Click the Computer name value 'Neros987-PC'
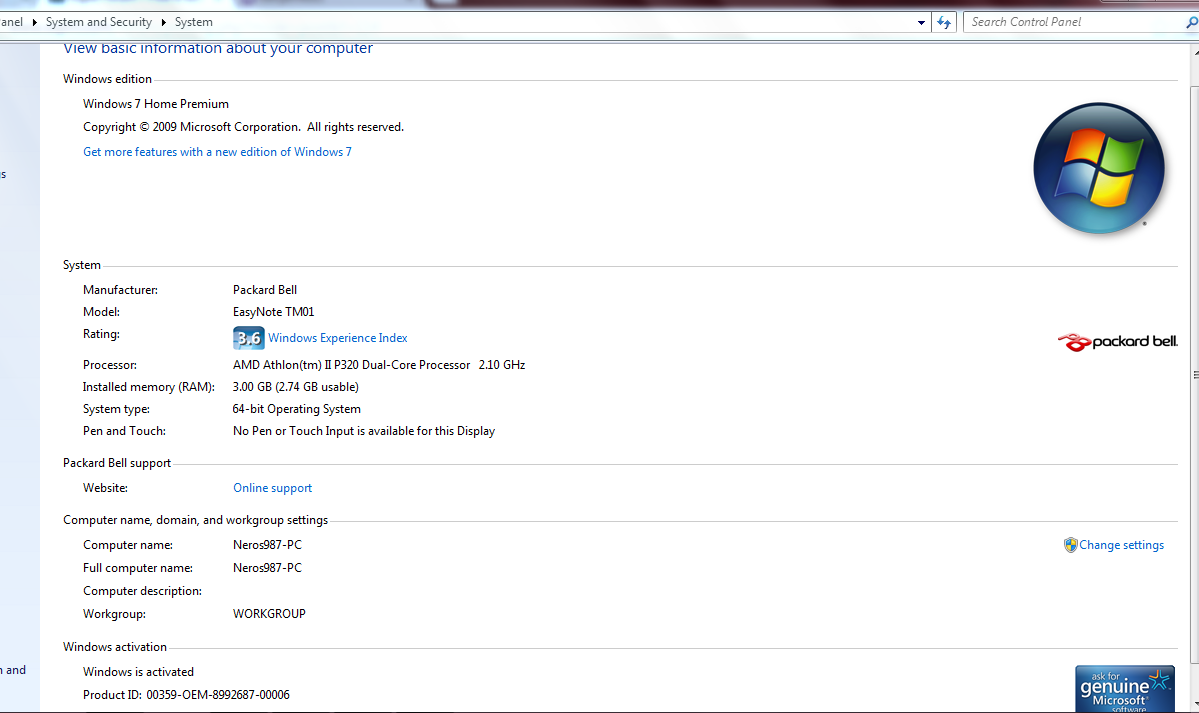The width and height of the screenshot is (1199, 713). (x=268, y=545)
